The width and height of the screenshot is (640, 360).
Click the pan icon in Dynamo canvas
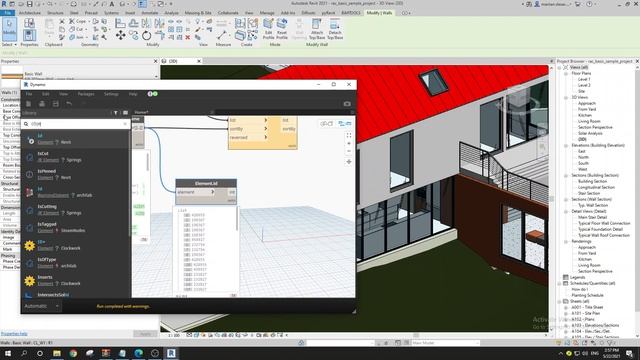349,162
